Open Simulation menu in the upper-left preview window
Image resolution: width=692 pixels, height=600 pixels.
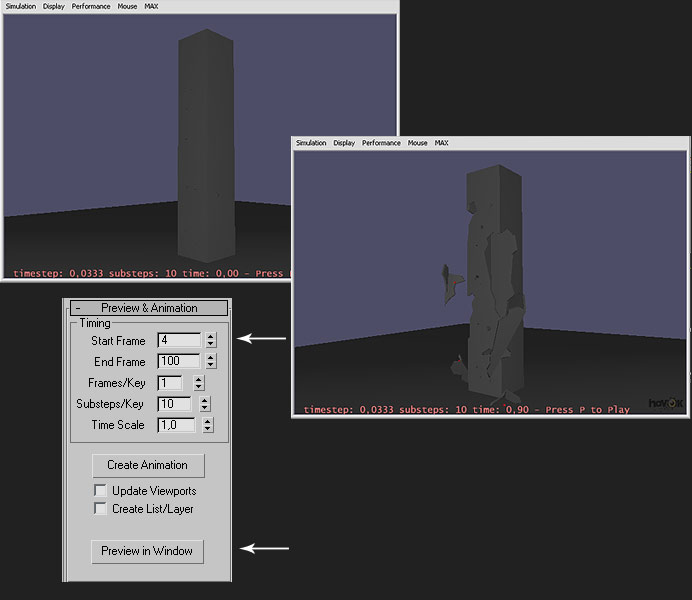point(20,6)
